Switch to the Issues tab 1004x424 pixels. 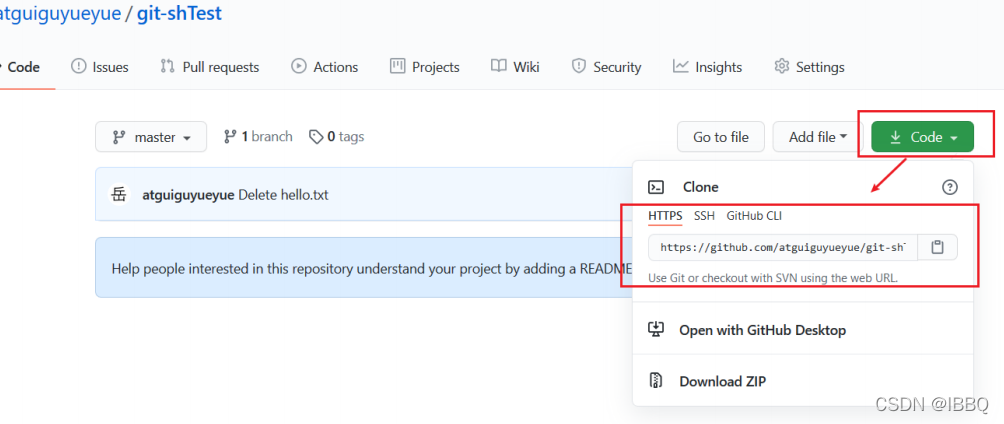[x=99, y=67]
